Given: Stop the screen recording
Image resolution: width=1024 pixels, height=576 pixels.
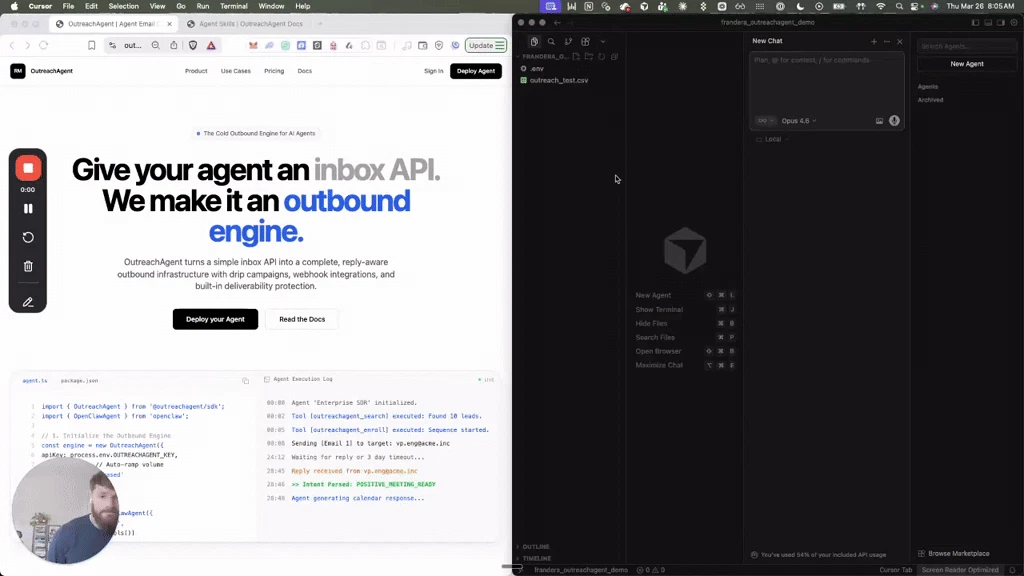Looking at the screenshot, I should pos(27,168).
